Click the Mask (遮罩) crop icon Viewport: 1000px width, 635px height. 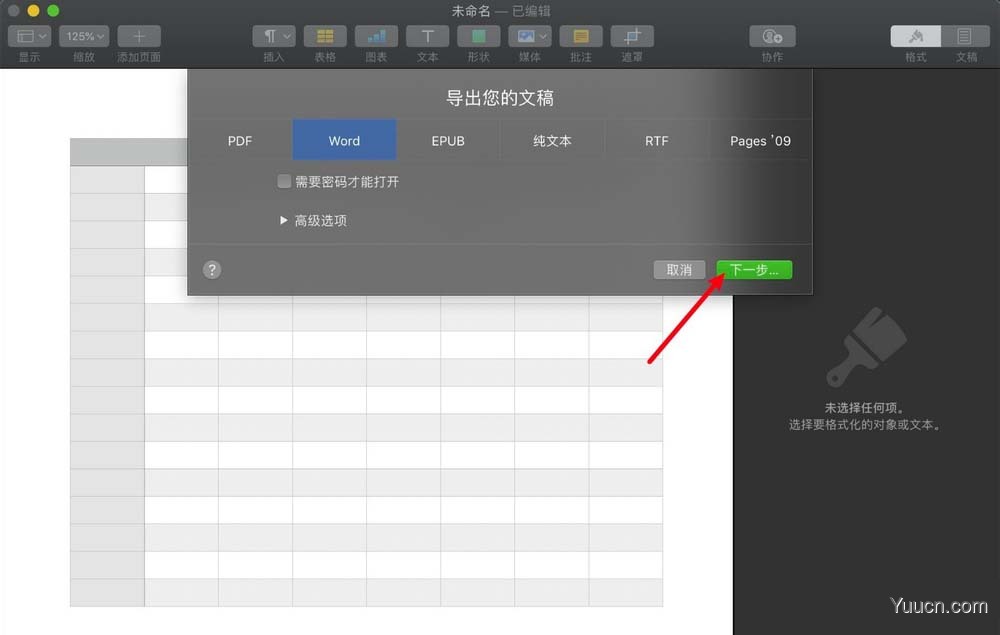click(x=632, y=36)
